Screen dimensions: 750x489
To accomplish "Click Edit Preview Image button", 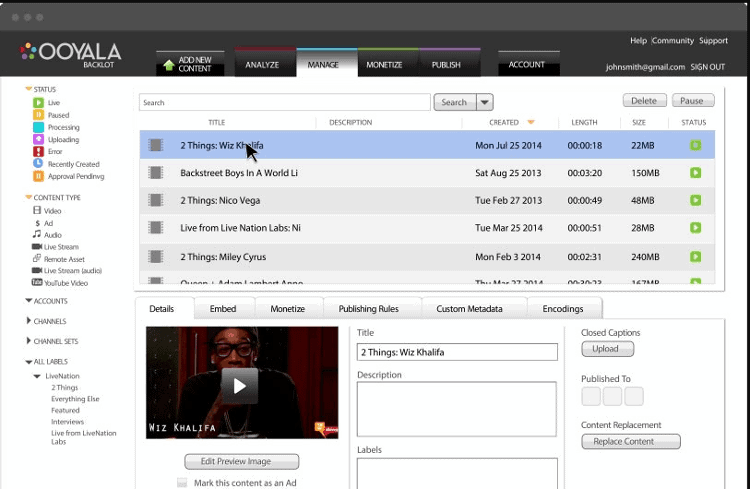I will coord(242,461).
